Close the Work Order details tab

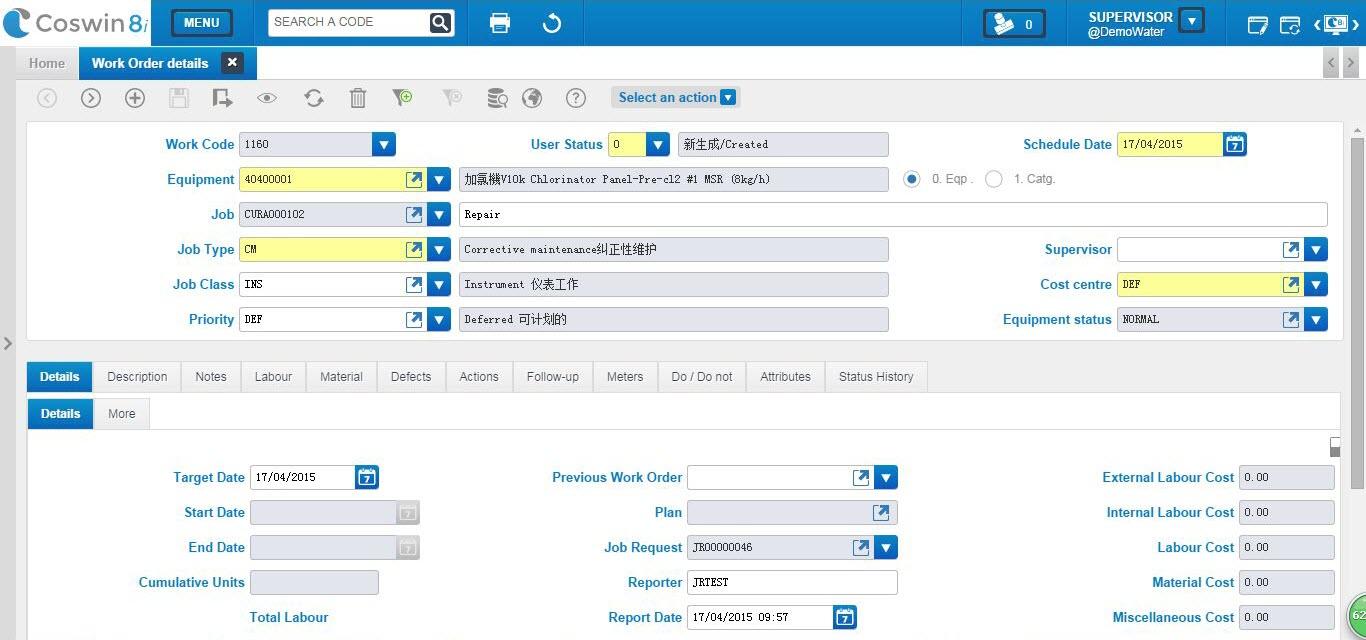coord(232,62)
